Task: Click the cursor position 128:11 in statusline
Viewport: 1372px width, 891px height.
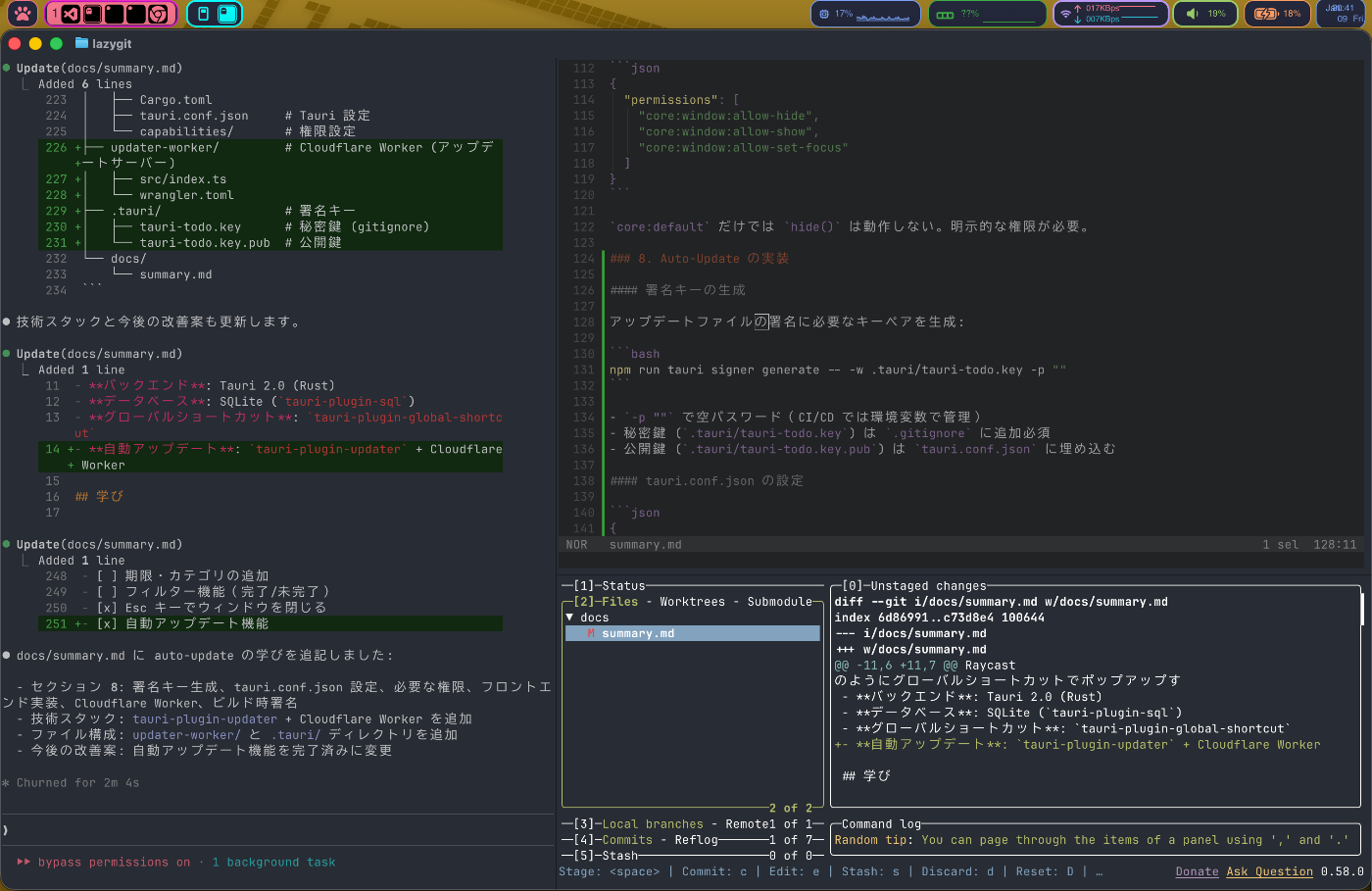Action: point(1335,545)
